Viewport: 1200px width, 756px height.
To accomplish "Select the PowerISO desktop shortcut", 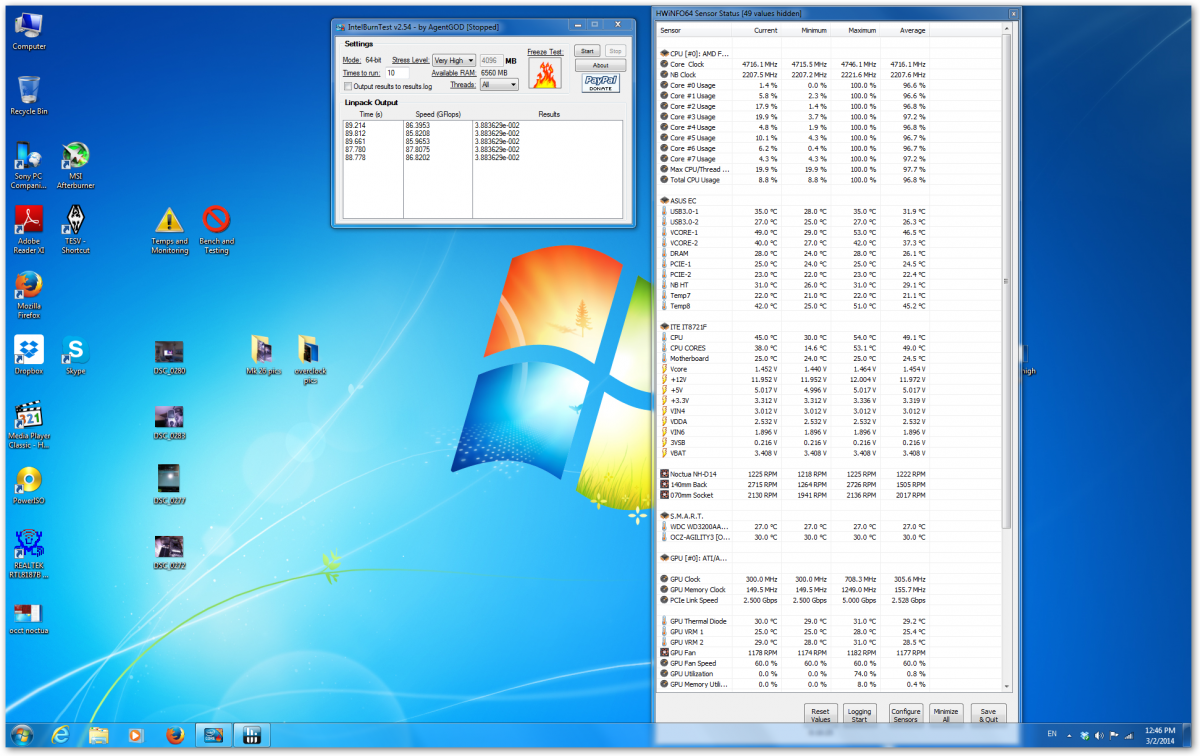I will [x=29, y=486].
